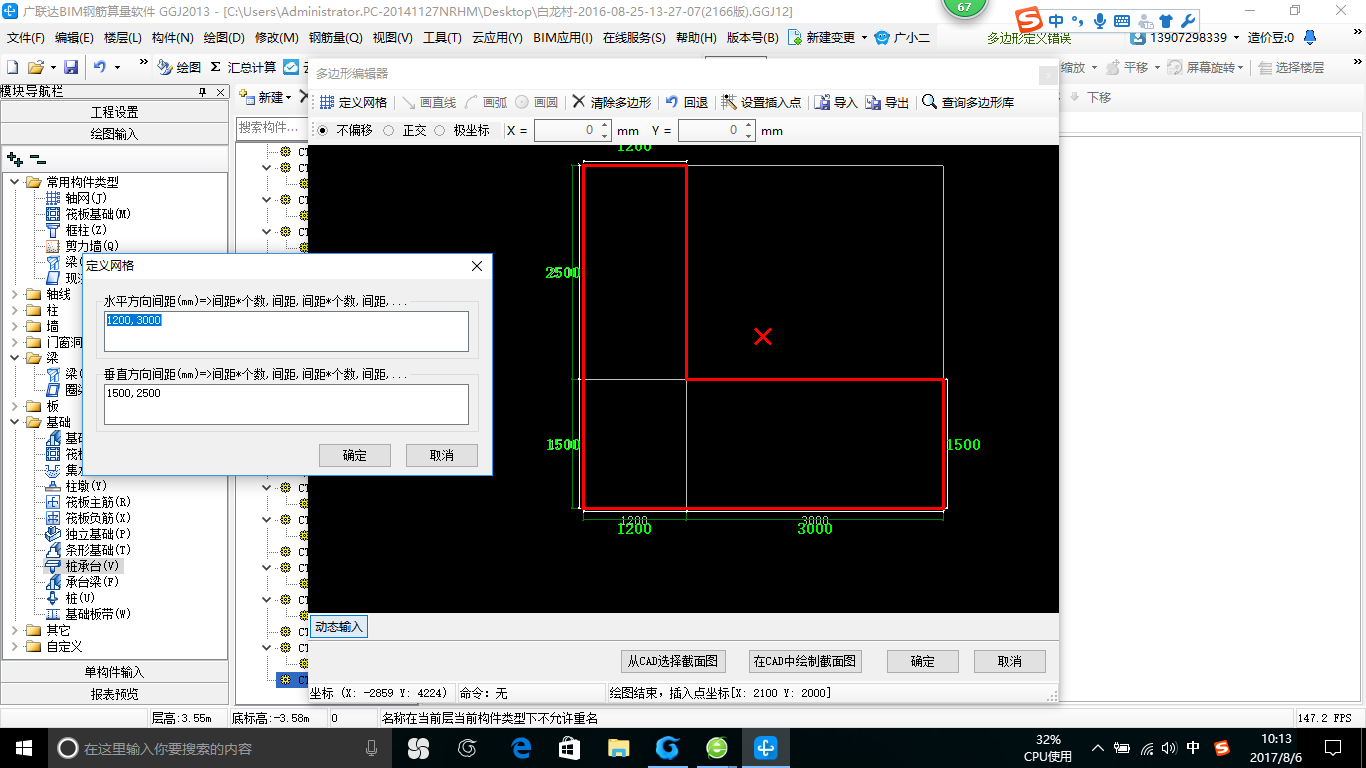Toggle the 动态输入 dynamic input button
Viewport: 1366px width, 768px height.
[338, 627]
